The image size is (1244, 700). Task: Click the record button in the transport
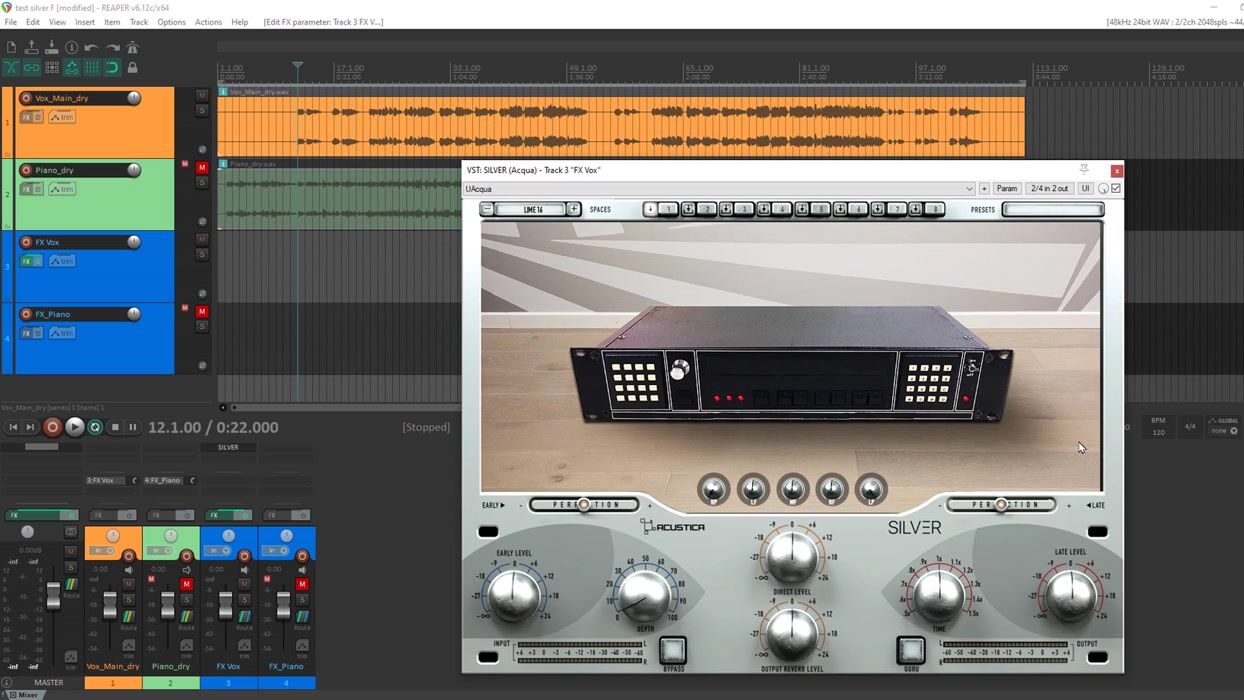(52, 427)
